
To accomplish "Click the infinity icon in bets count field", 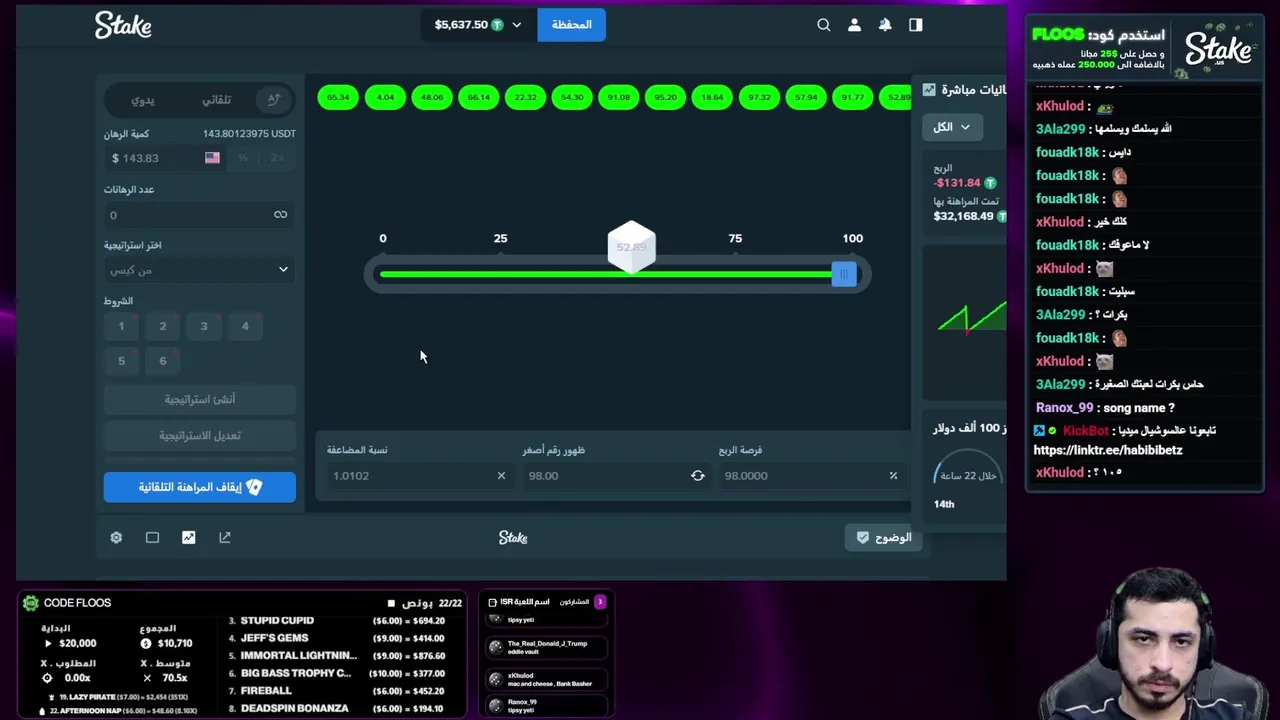I will 280,215.
